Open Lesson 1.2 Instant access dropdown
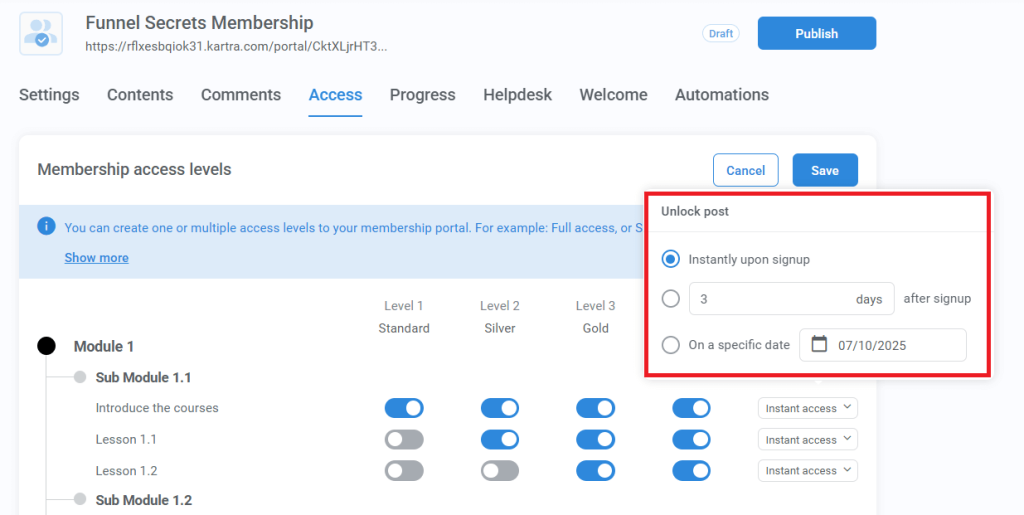 pyautogui.click(x=807, y=471)
